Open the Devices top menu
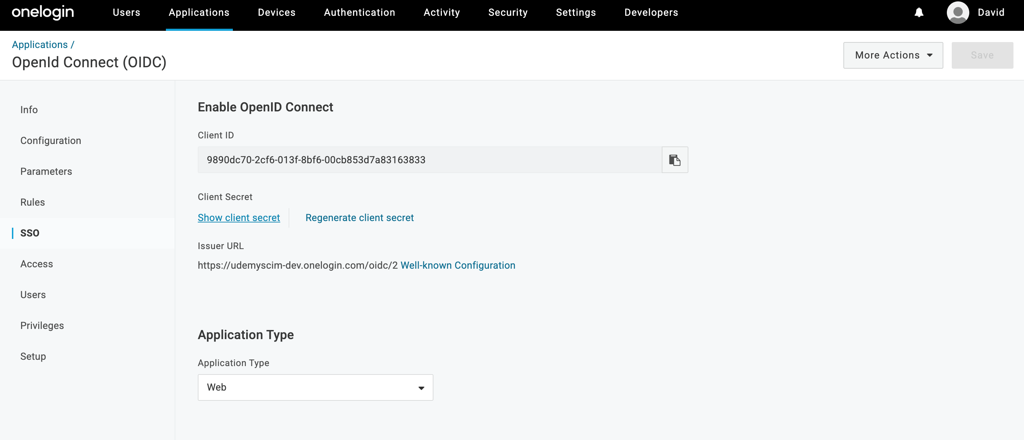 click(x=276, y=12)
